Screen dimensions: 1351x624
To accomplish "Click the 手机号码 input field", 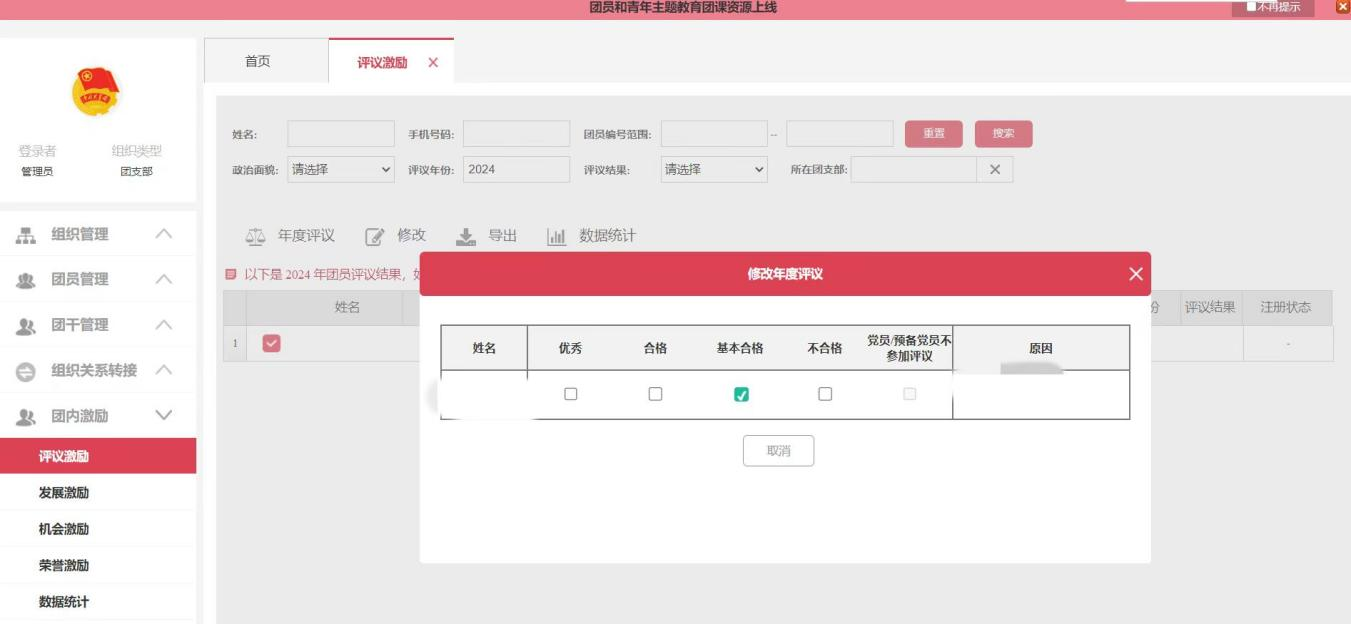I will tap(516, 134).
